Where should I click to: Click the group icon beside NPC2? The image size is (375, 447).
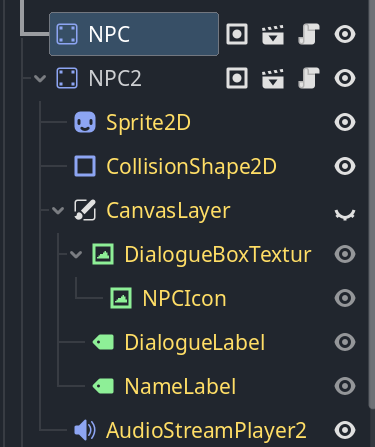(237, 78)
